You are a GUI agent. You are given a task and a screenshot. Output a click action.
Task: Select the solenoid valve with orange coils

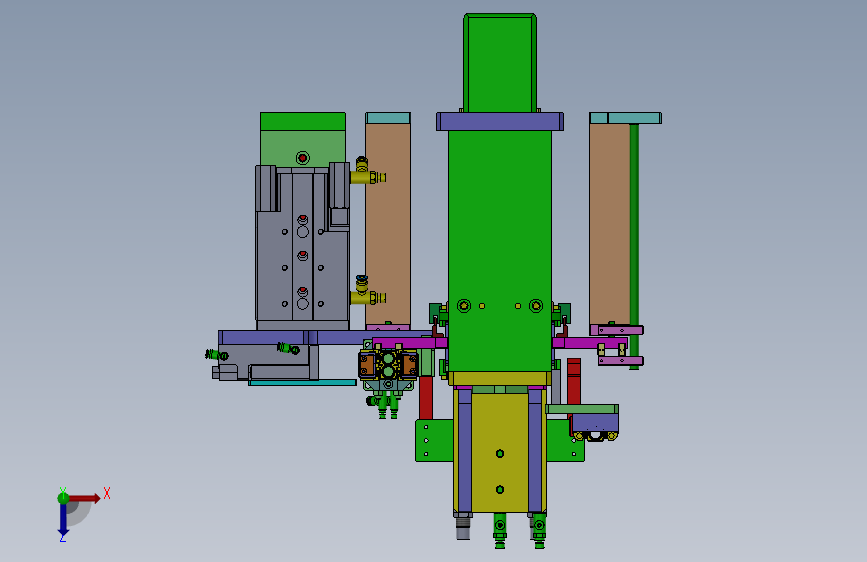pos(388,365)
